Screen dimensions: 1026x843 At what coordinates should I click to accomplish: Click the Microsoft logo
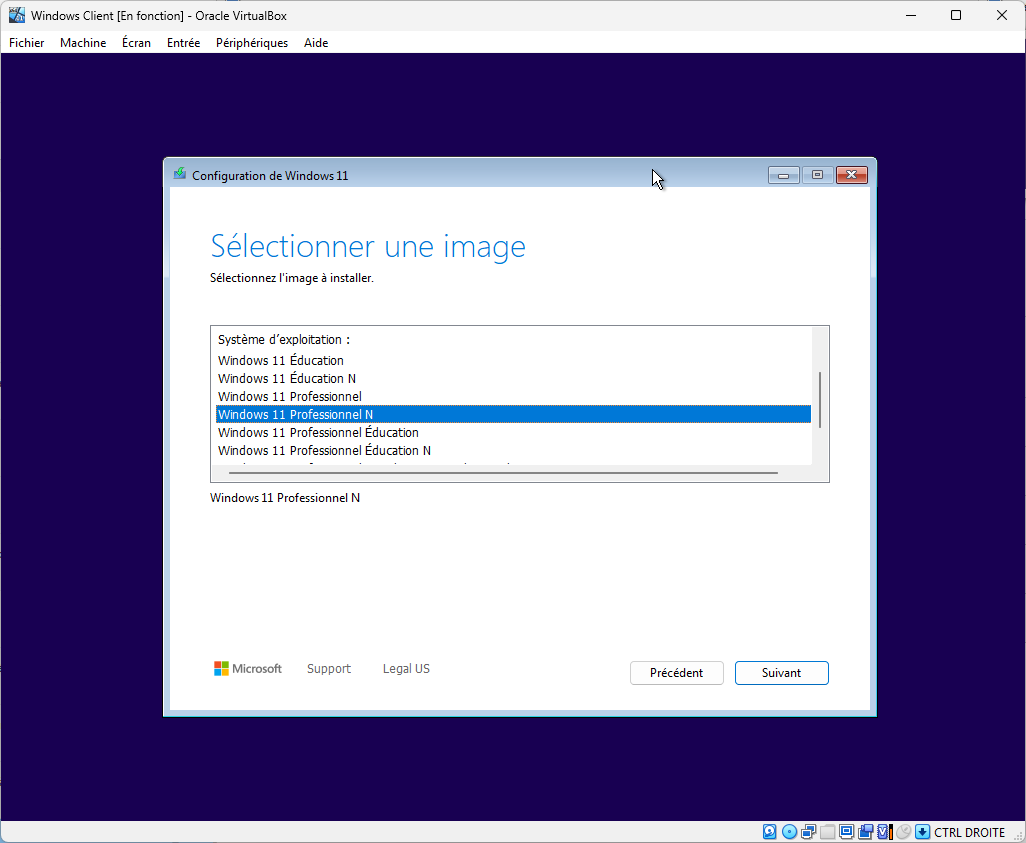pyautogui.click(x=248, y=668)
